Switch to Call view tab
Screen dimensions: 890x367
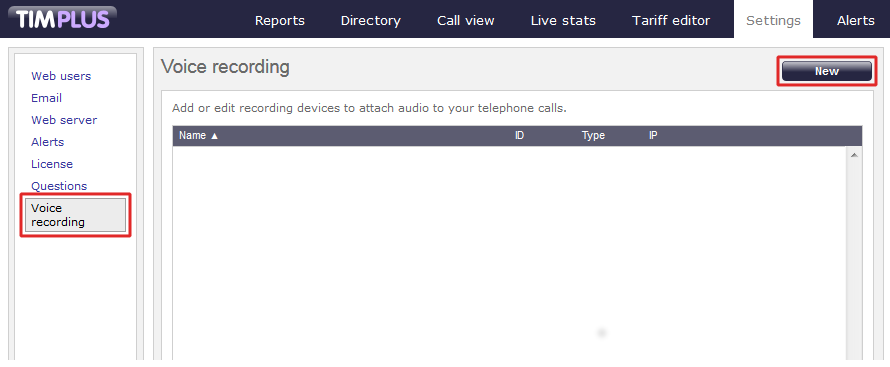pos(465,20)
